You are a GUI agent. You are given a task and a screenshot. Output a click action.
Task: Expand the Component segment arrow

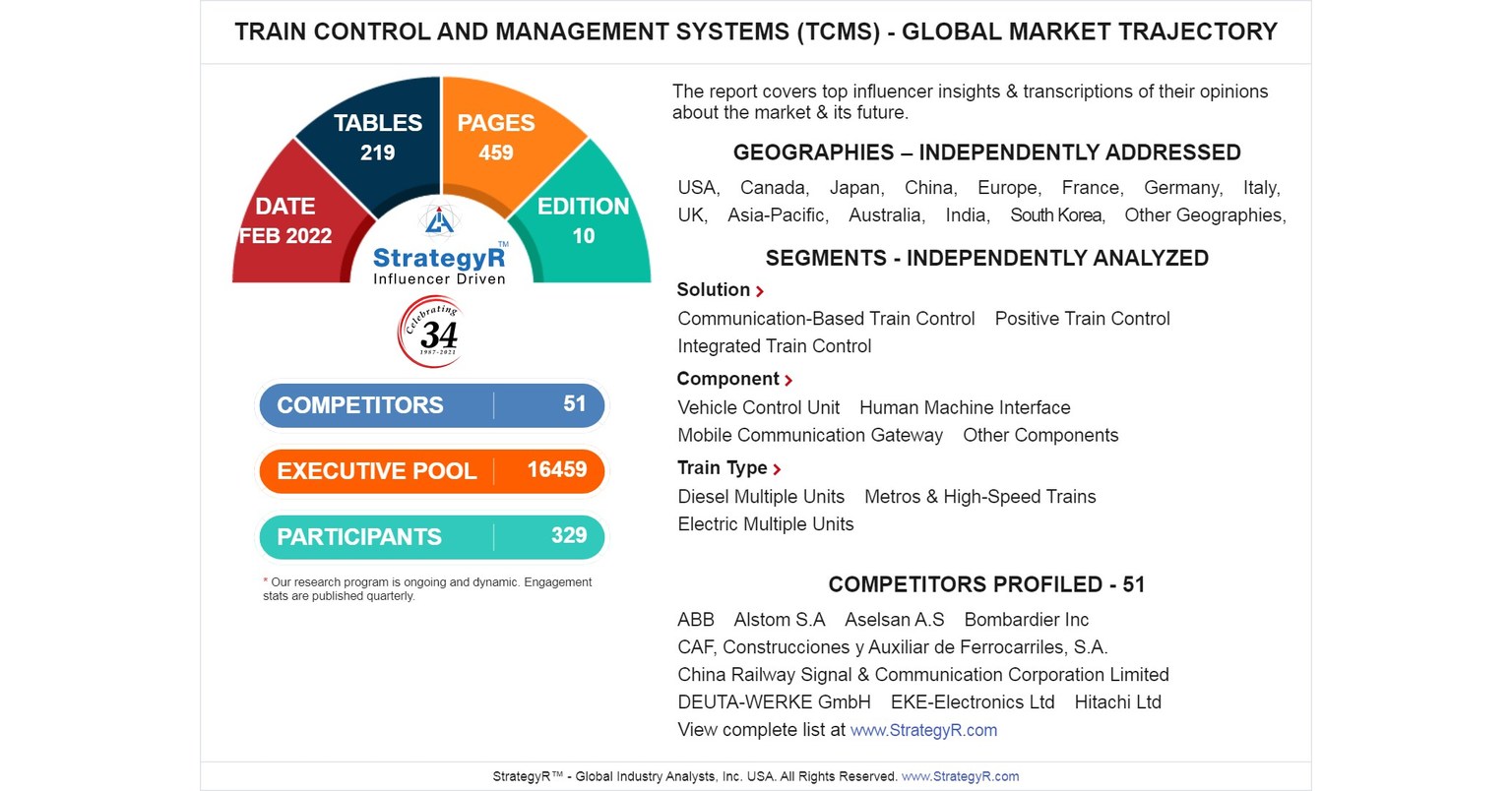pyautogui.click(x=788, y=380)
